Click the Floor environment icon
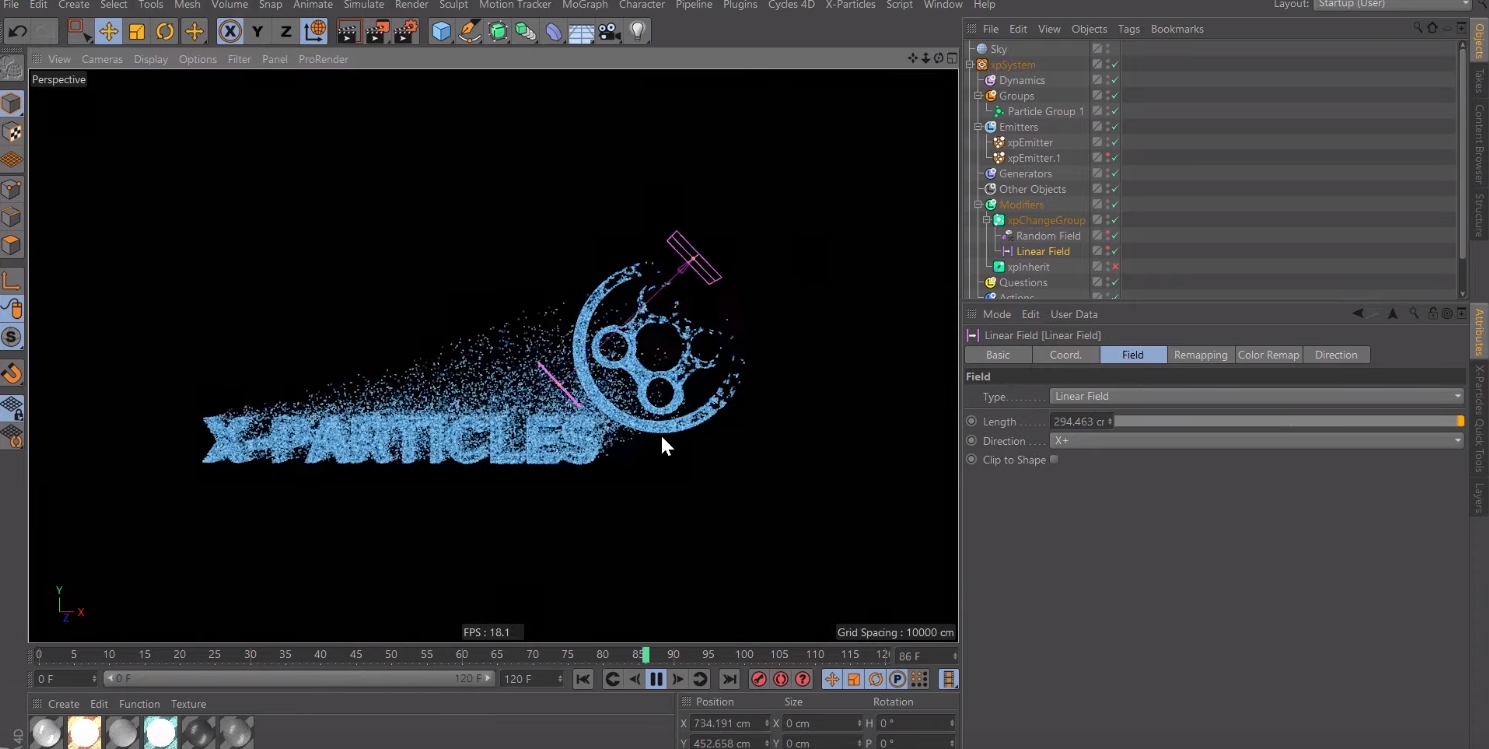This screenshot has width=1489, height=749. coord(581,33)
